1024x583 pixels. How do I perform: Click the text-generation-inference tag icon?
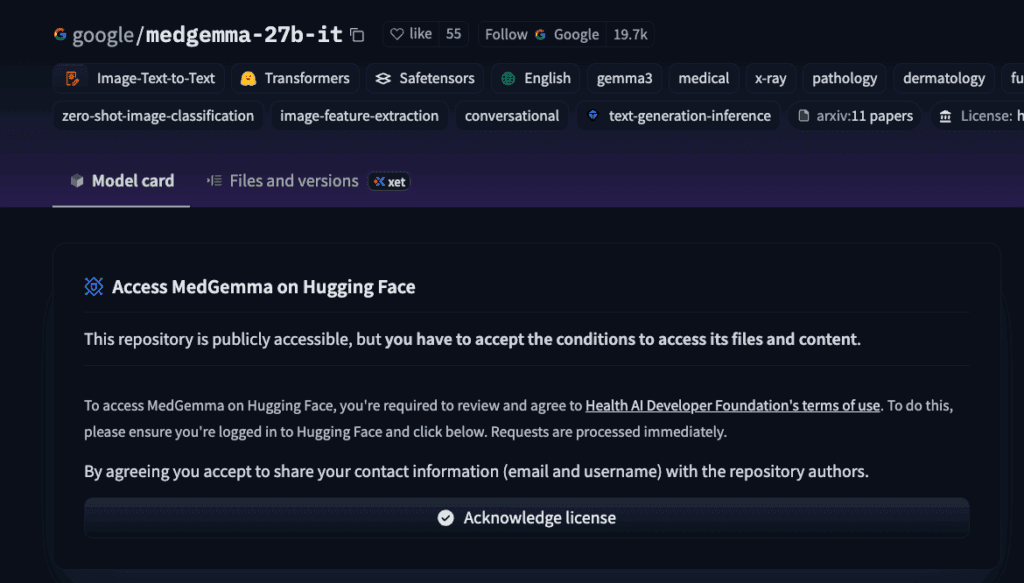click(593, 115)
